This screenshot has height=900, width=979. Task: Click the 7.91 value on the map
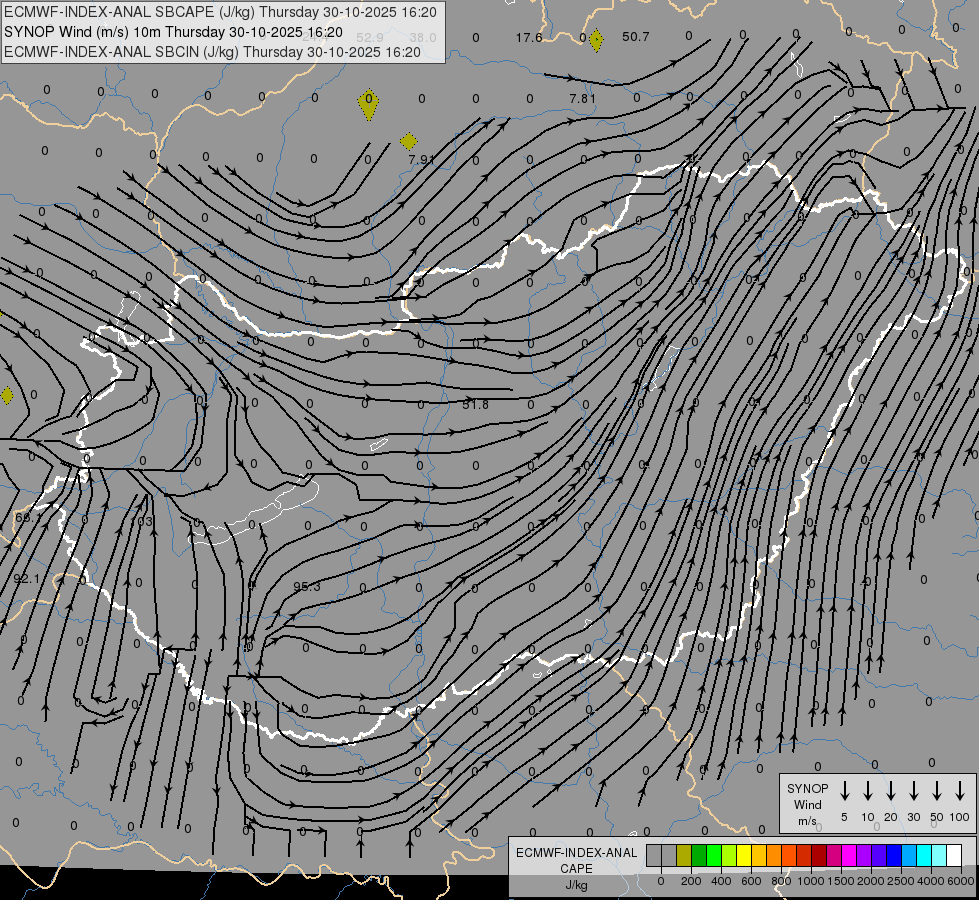pyautogui.click(x=421, y=159)
